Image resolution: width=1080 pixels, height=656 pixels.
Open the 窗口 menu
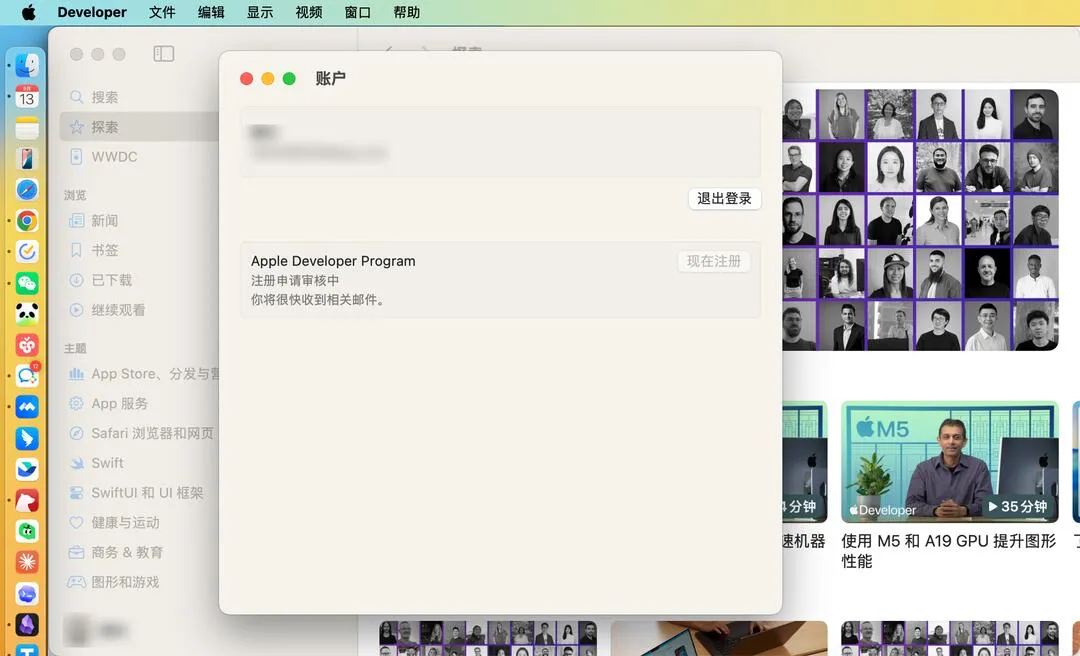[x=357, y=12]
